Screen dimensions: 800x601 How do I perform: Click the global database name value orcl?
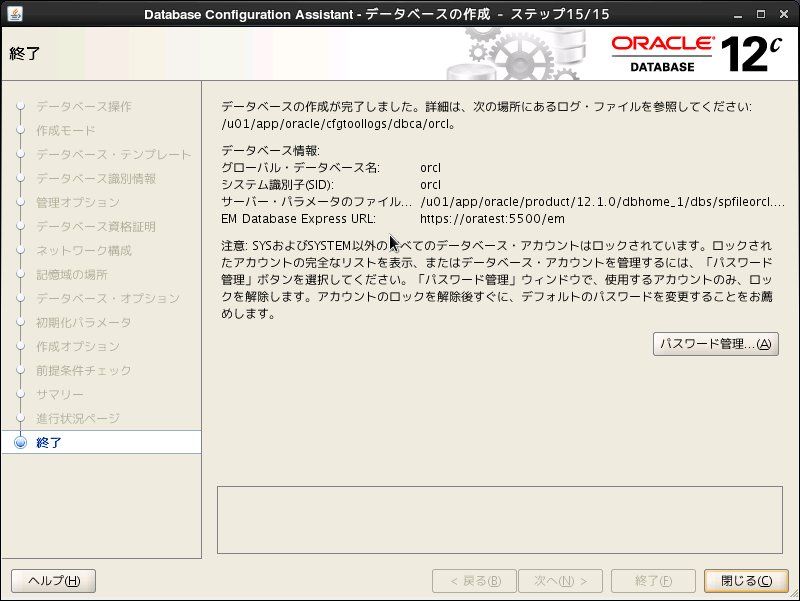coord(430,168)
